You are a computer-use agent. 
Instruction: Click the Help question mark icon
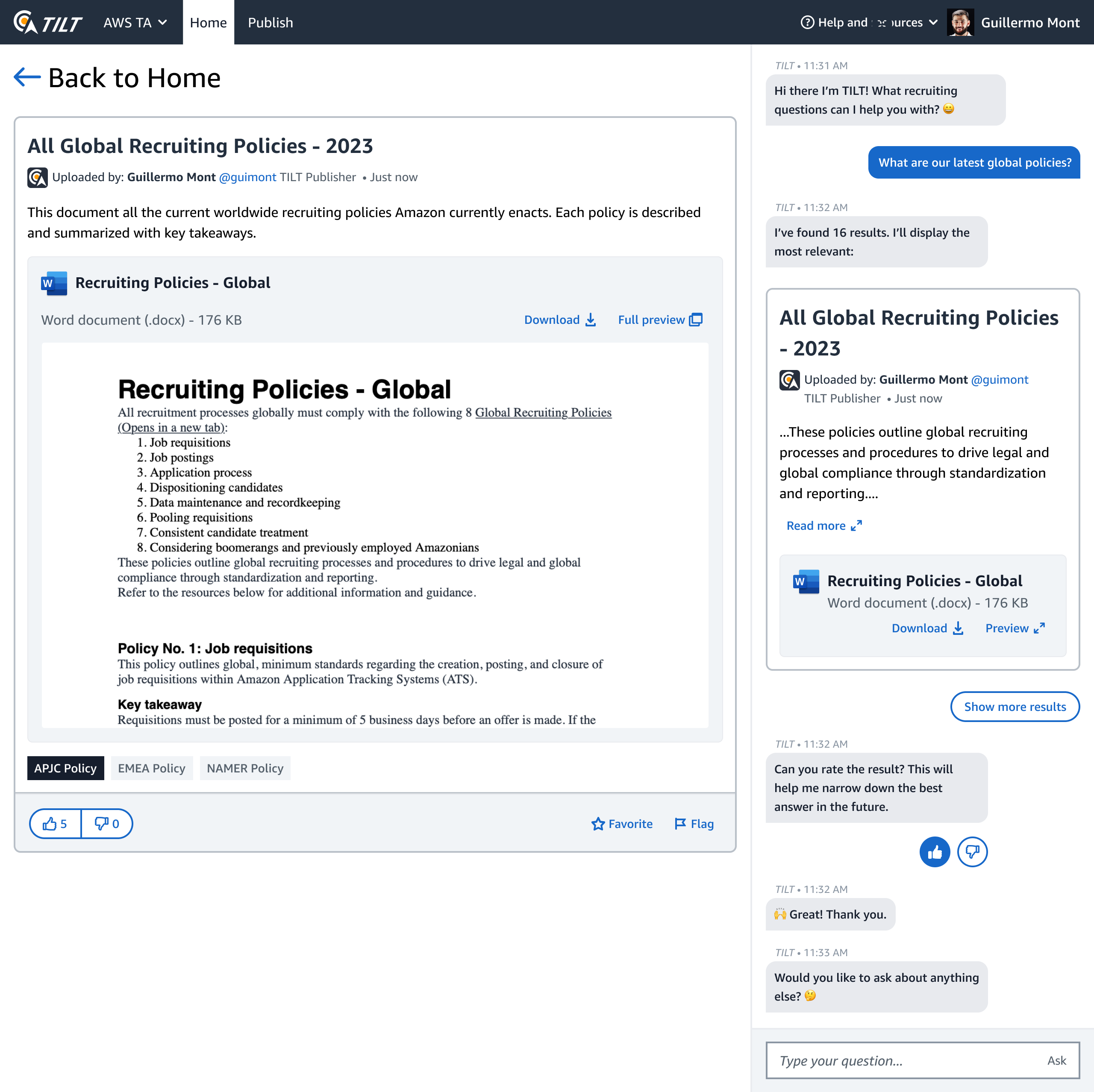[807, 23]
